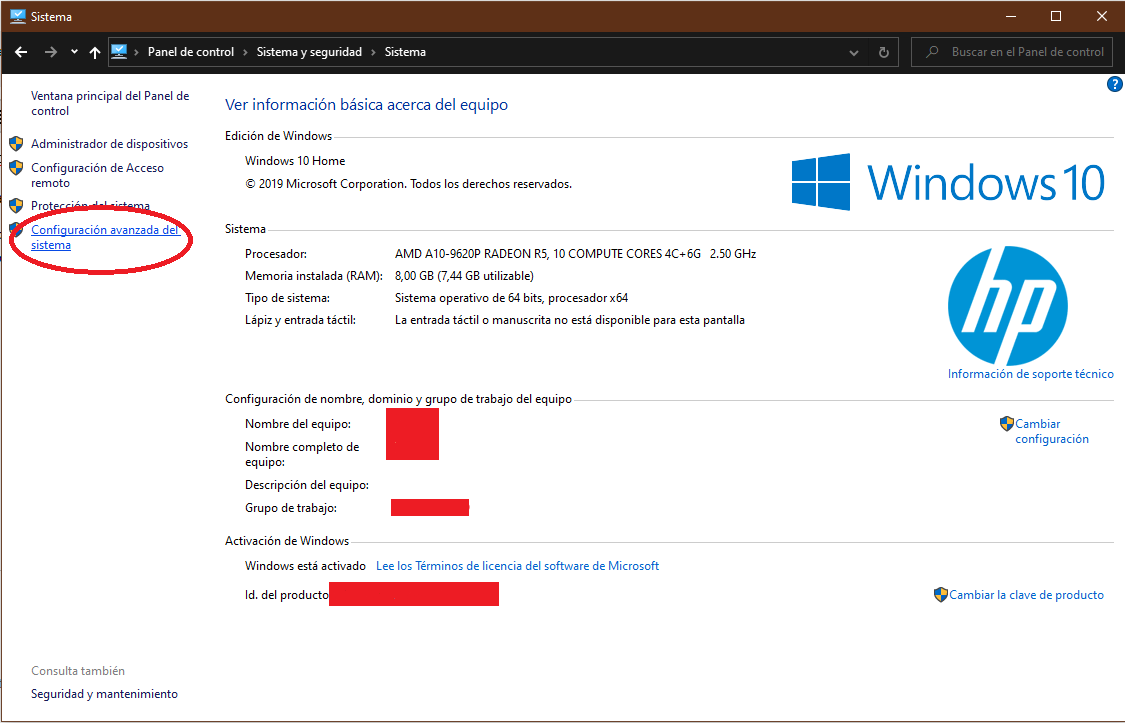Open help with the blue question mark
Viewport: 1125px width, 723px height.
pyautogui.click(x=1114, y=84)
